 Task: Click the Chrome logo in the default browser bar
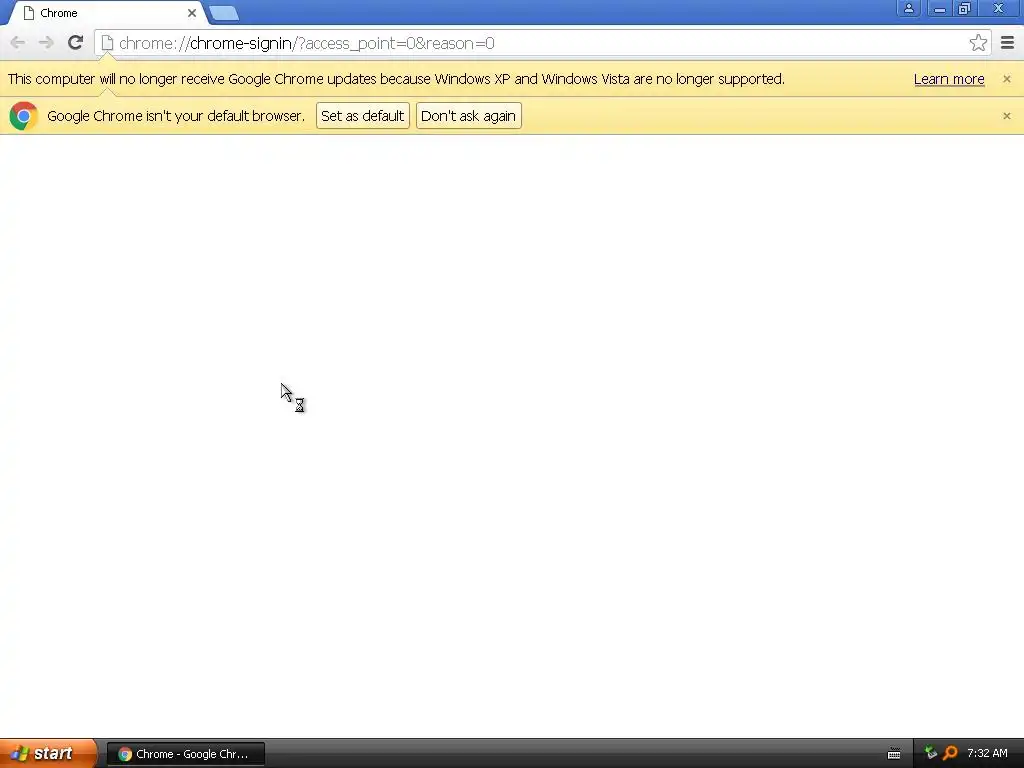(x=24, y=116)
